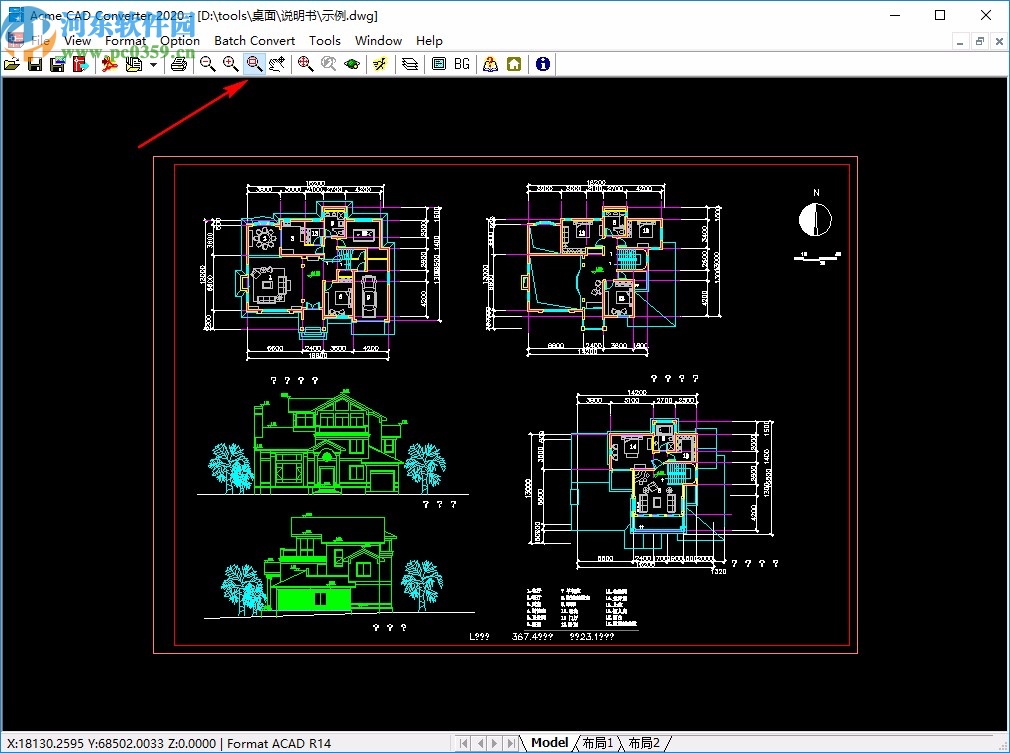The width and height of the screenshot is (1010, 753).
Task: Switch to the 布局1 layout tab
Action: [597, 743]
